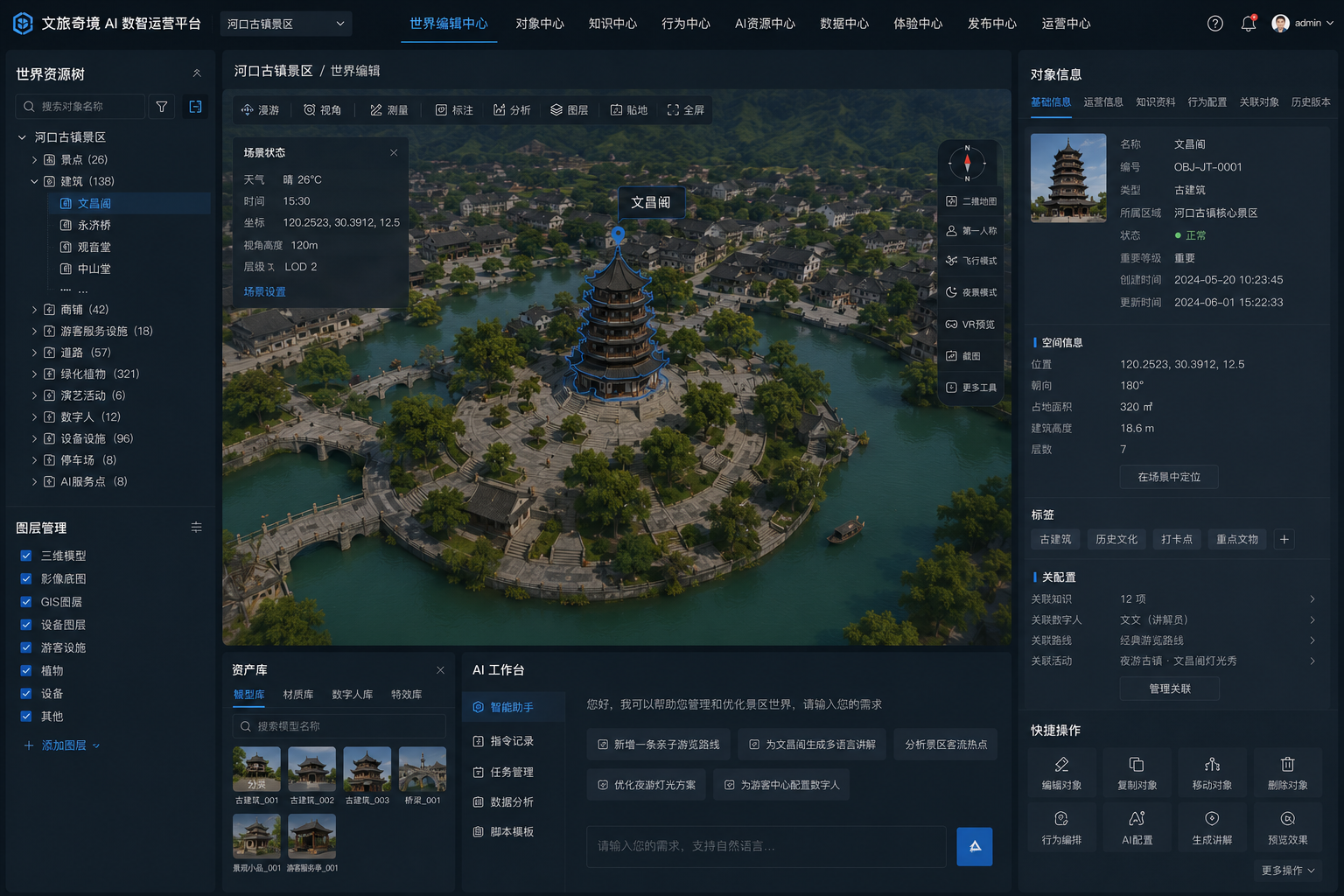Open VR preview (VR预览)
1344x896 pixels.
pyautogui.click(x=971, y=325)
